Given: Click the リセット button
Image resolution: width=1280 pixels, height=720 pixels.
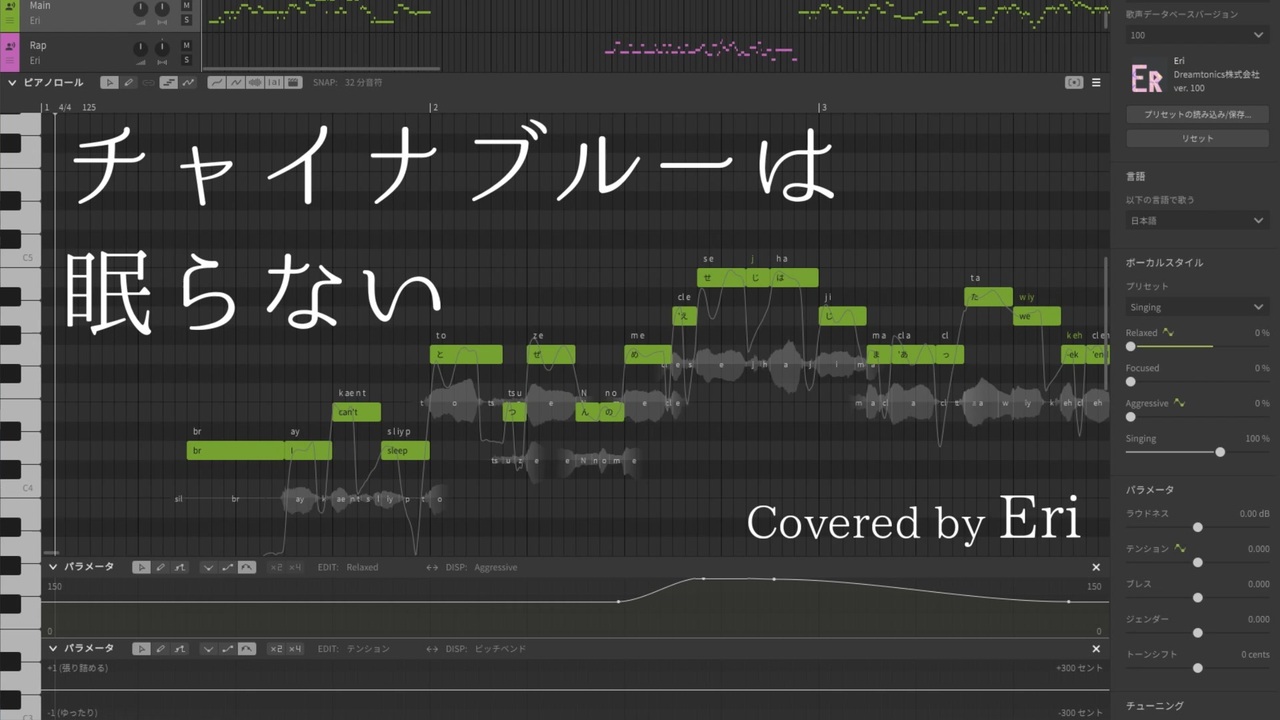Looking at the screenshot, I should click(1197, 139).
